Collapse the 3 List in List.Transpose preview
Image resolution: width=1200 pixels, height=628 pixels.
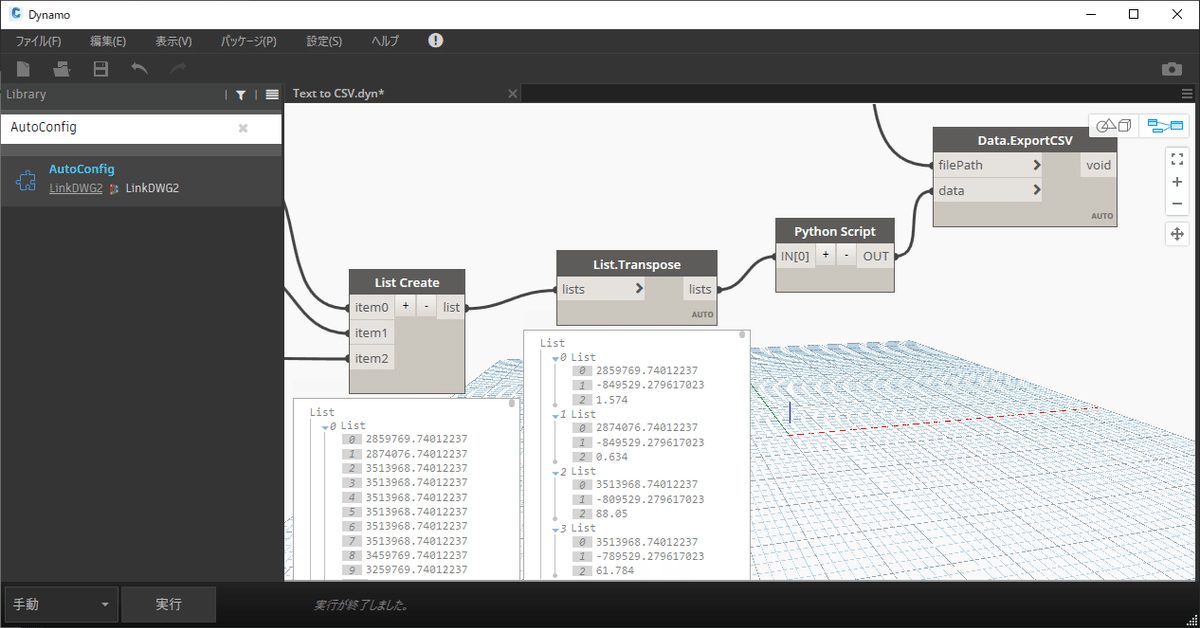(556, 528)
